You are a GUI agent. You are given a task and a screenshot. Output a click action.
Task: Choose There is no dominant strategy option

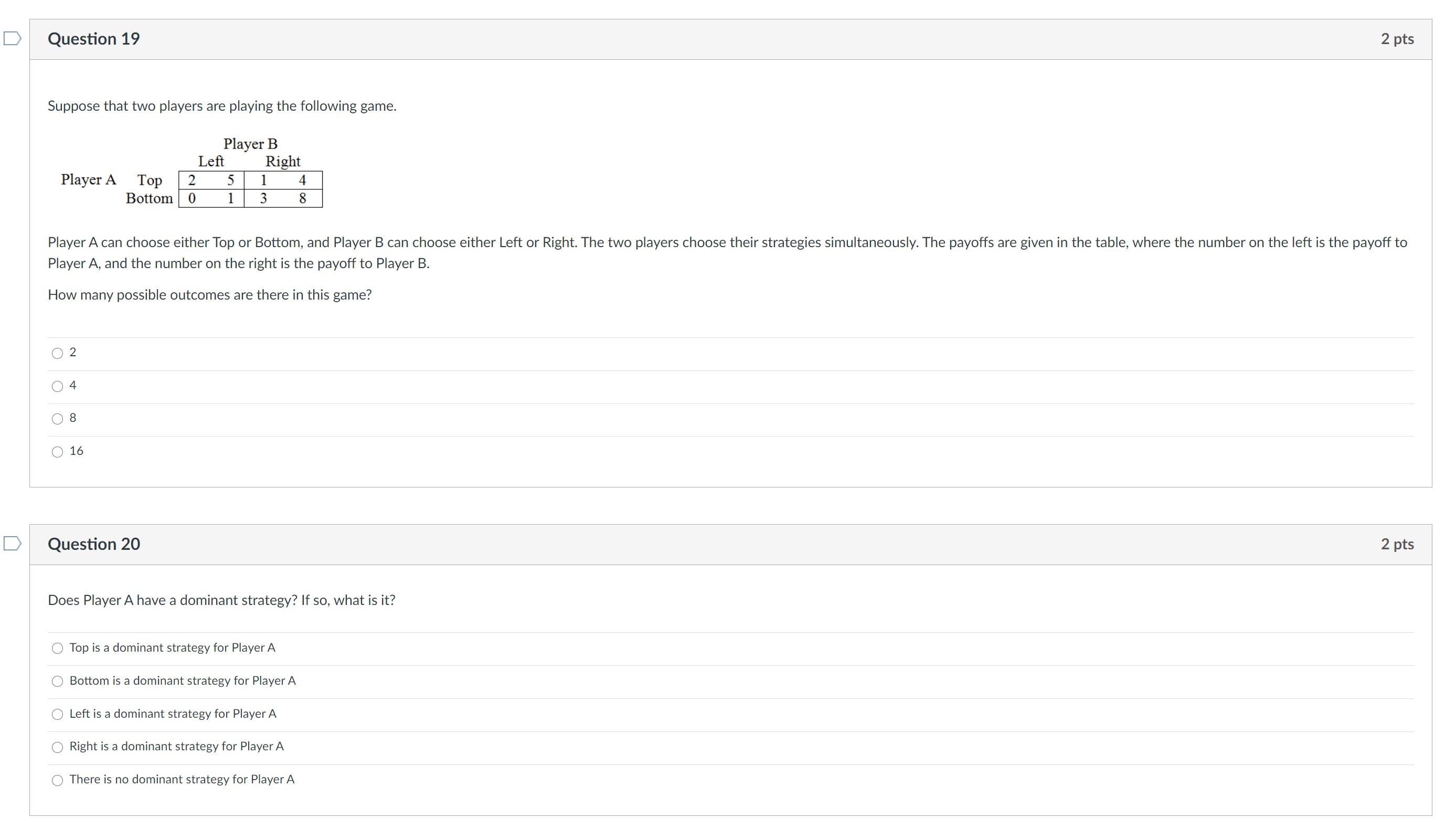(x=58, y=781)
